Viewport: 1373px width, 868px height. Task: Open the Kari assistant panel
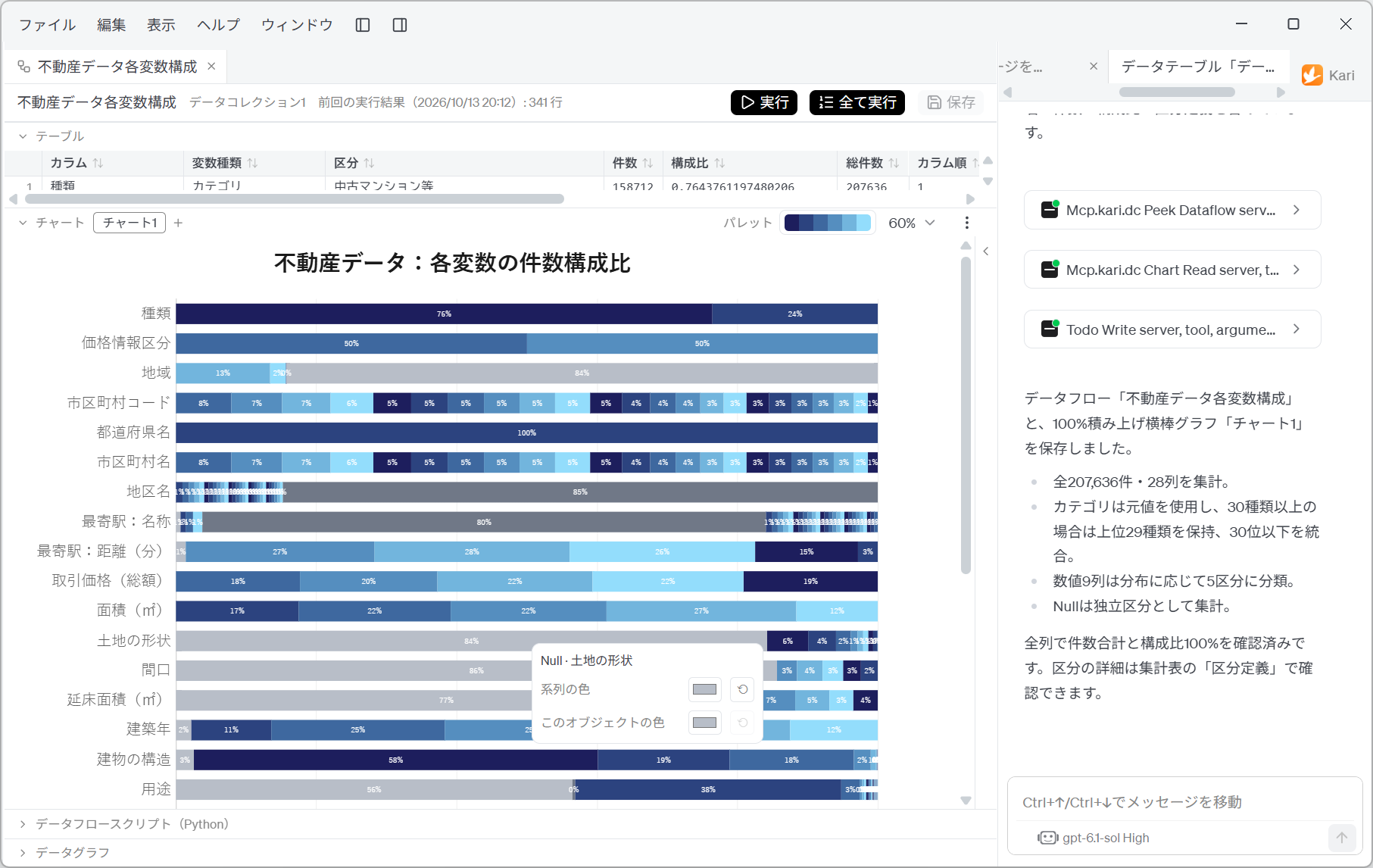click(x=1328, y=75)
